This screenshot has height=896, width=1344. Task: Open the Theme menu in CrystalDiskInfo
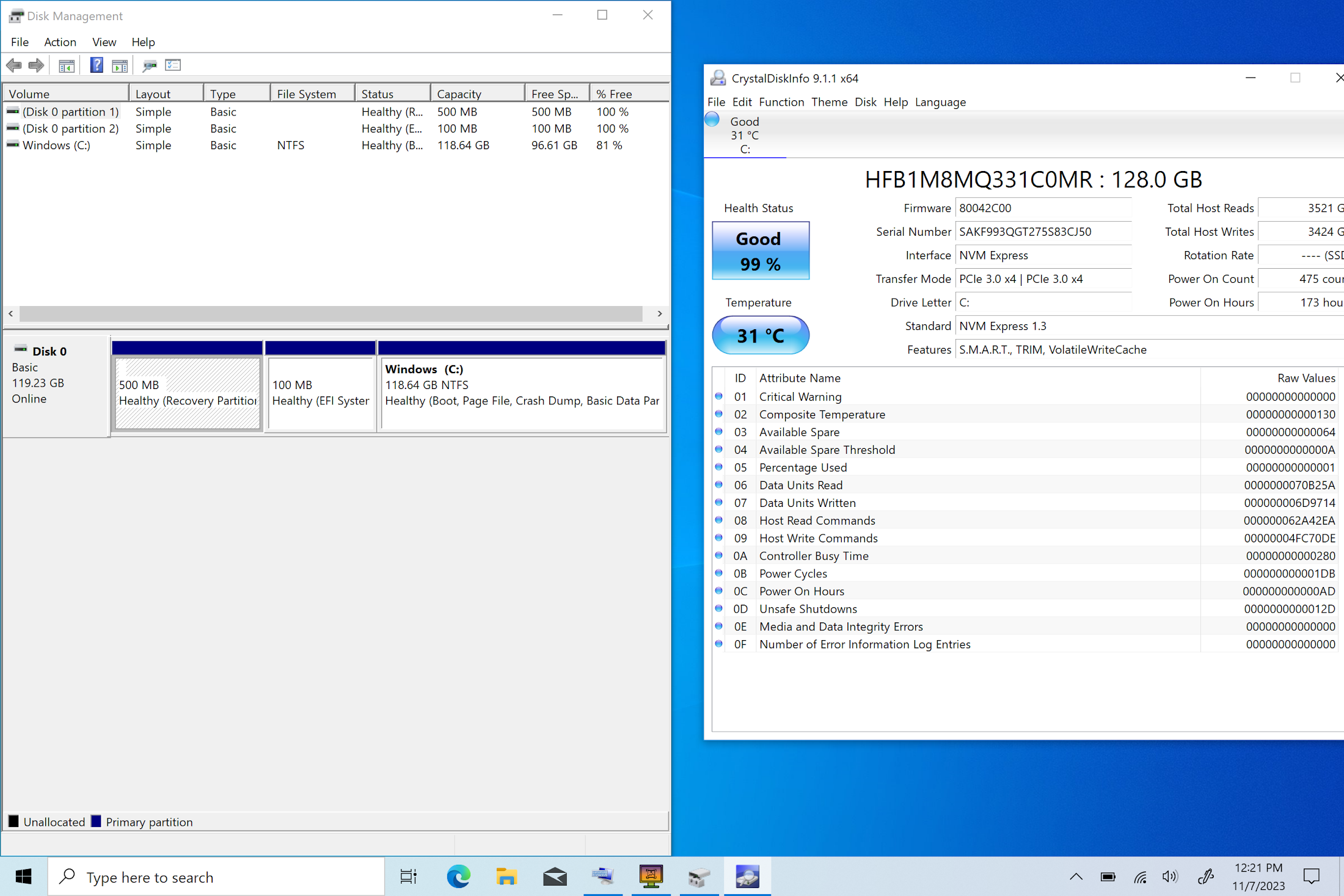[x=829, y=102]
